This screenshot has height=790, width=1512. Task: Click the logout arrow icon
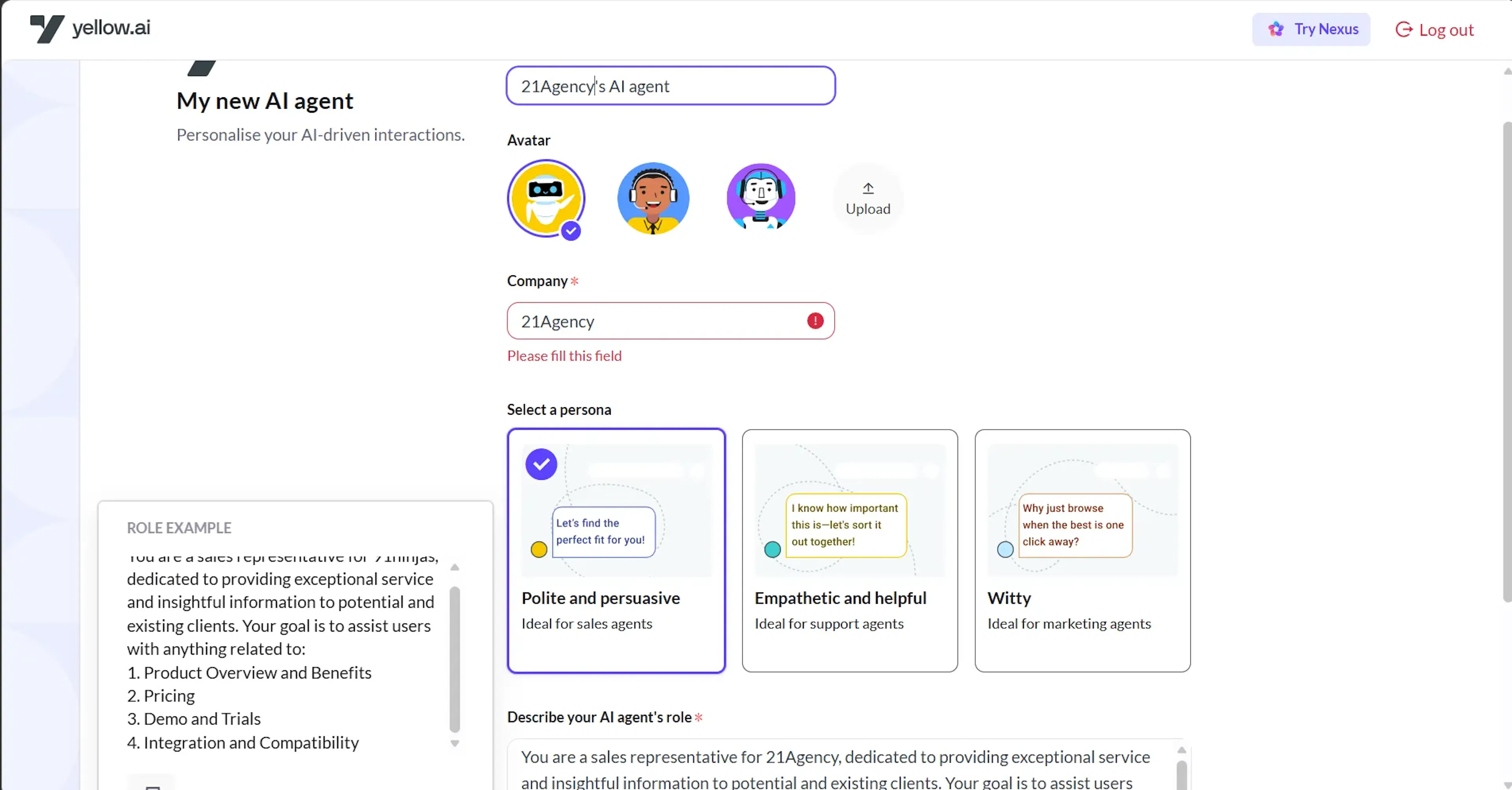[1403, 30]
